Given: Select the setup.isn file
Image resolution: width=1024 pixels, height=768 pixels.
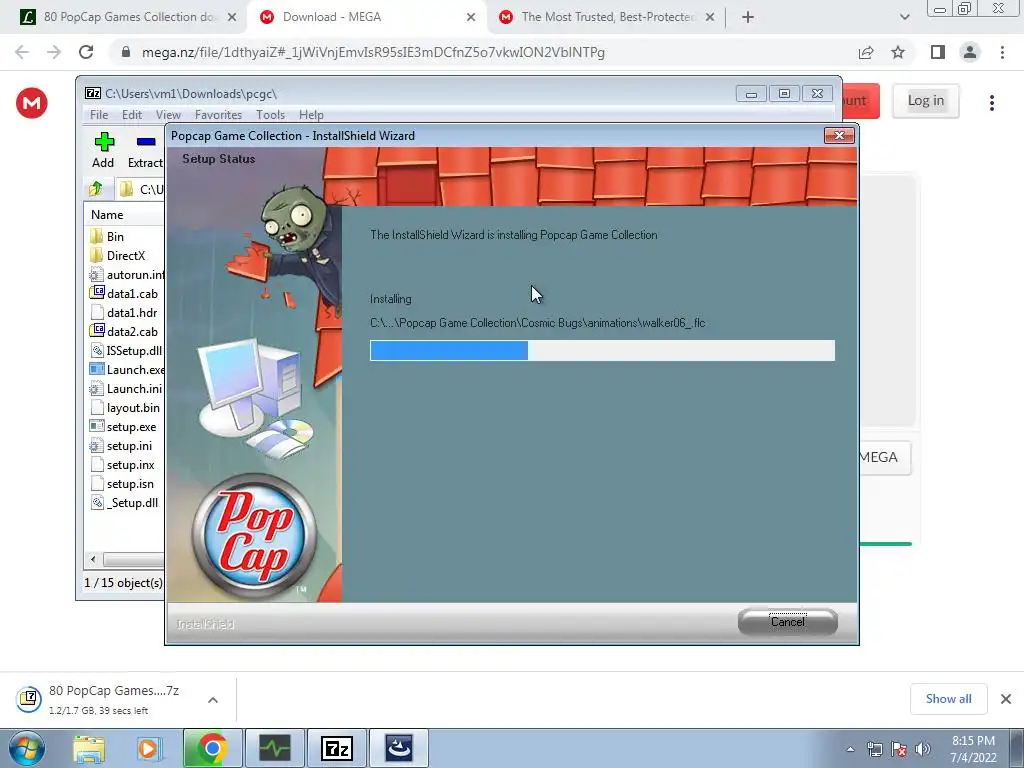Looking at the screenshot, I should [122, 483].
